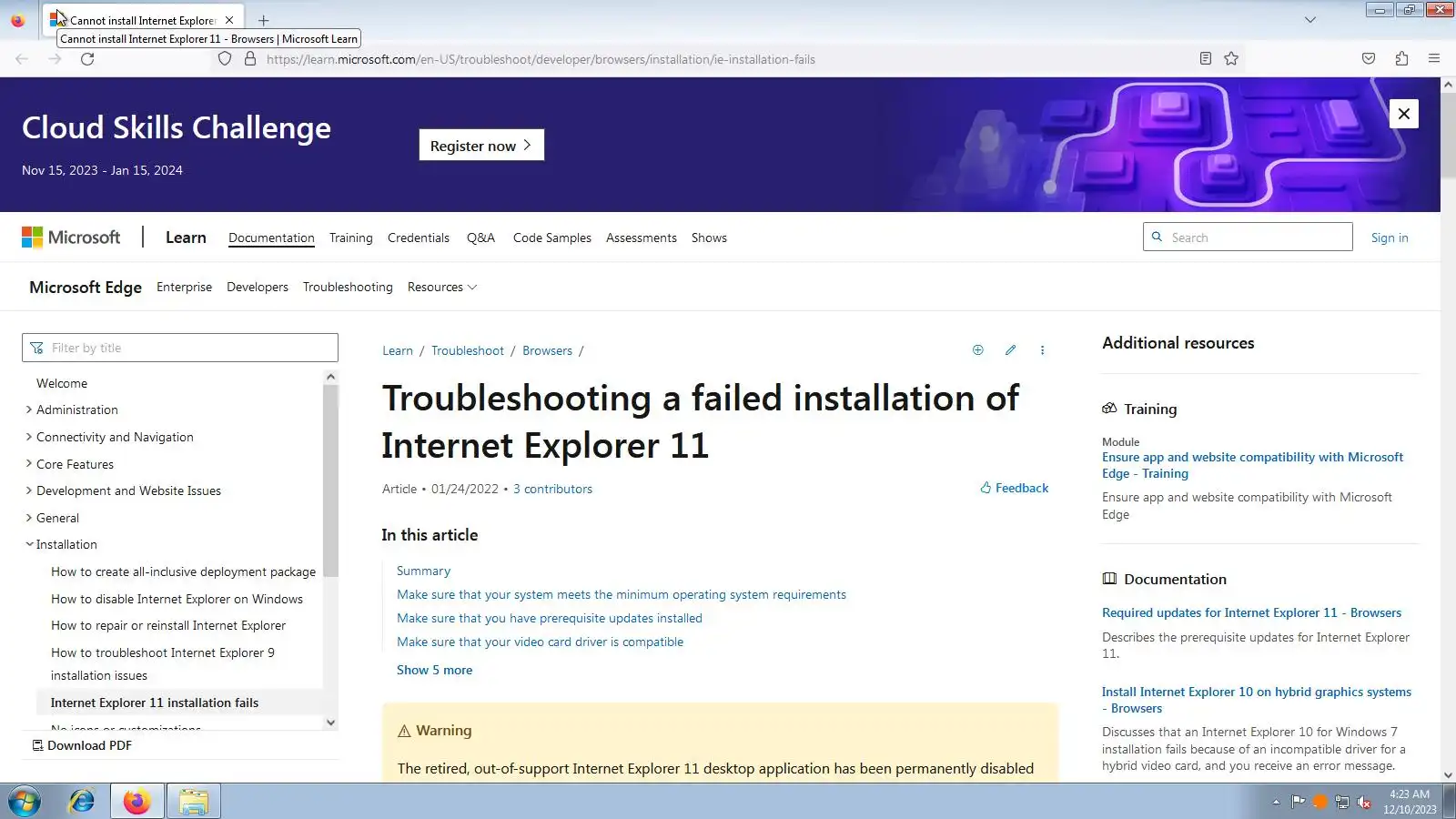Open Firefox application hamburger menu
The height and width of the screenshot is (819, 1456).
1434,59
